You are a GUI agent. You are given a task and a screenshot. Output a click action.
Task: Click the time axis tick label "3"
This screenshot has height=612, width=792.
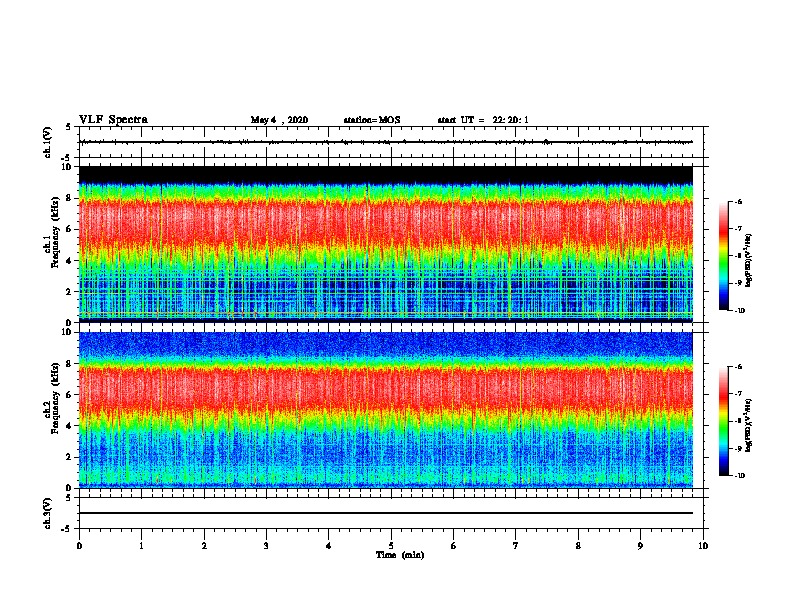click(x=266, y=546)
